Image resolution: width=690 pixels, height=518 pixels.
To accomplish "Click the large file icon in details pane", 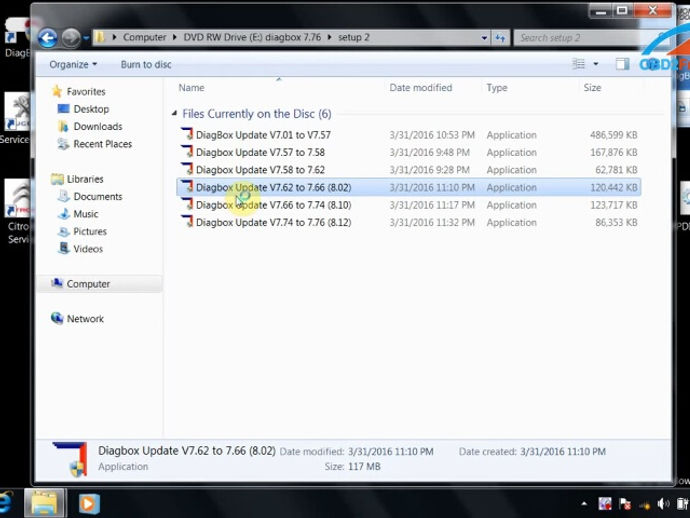I will (70, 459).
